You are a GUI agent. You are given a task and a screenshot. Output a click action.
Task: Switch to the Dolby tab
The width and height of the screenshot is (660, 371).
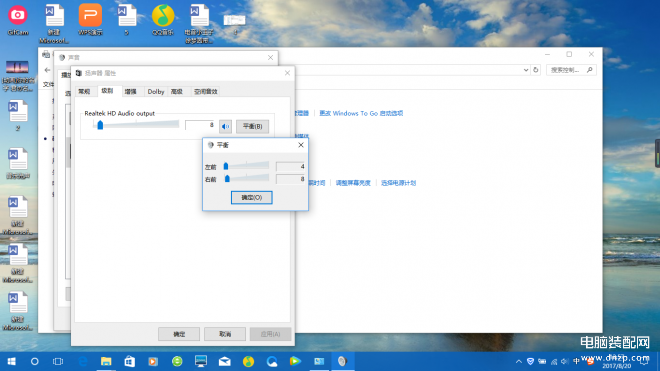click(x=156, y=91)
